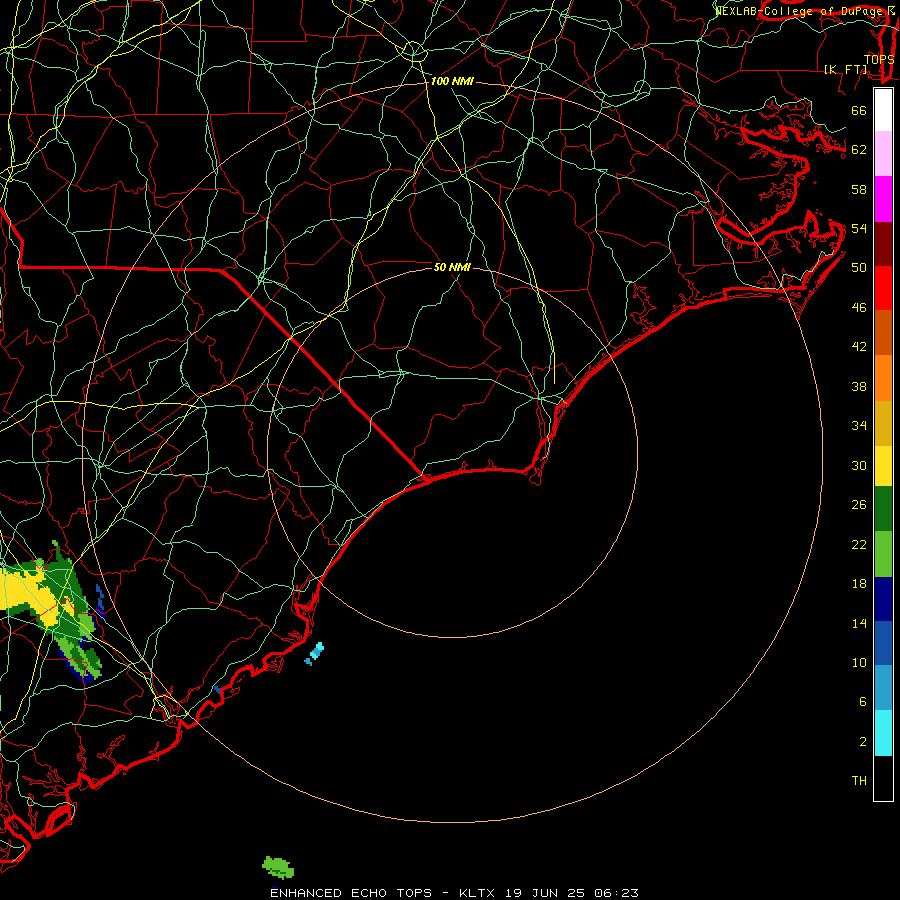The width and height of the screenshot is (900, 900).
Task: Click the light orange legend swatch
Action: tap(883, 378)
